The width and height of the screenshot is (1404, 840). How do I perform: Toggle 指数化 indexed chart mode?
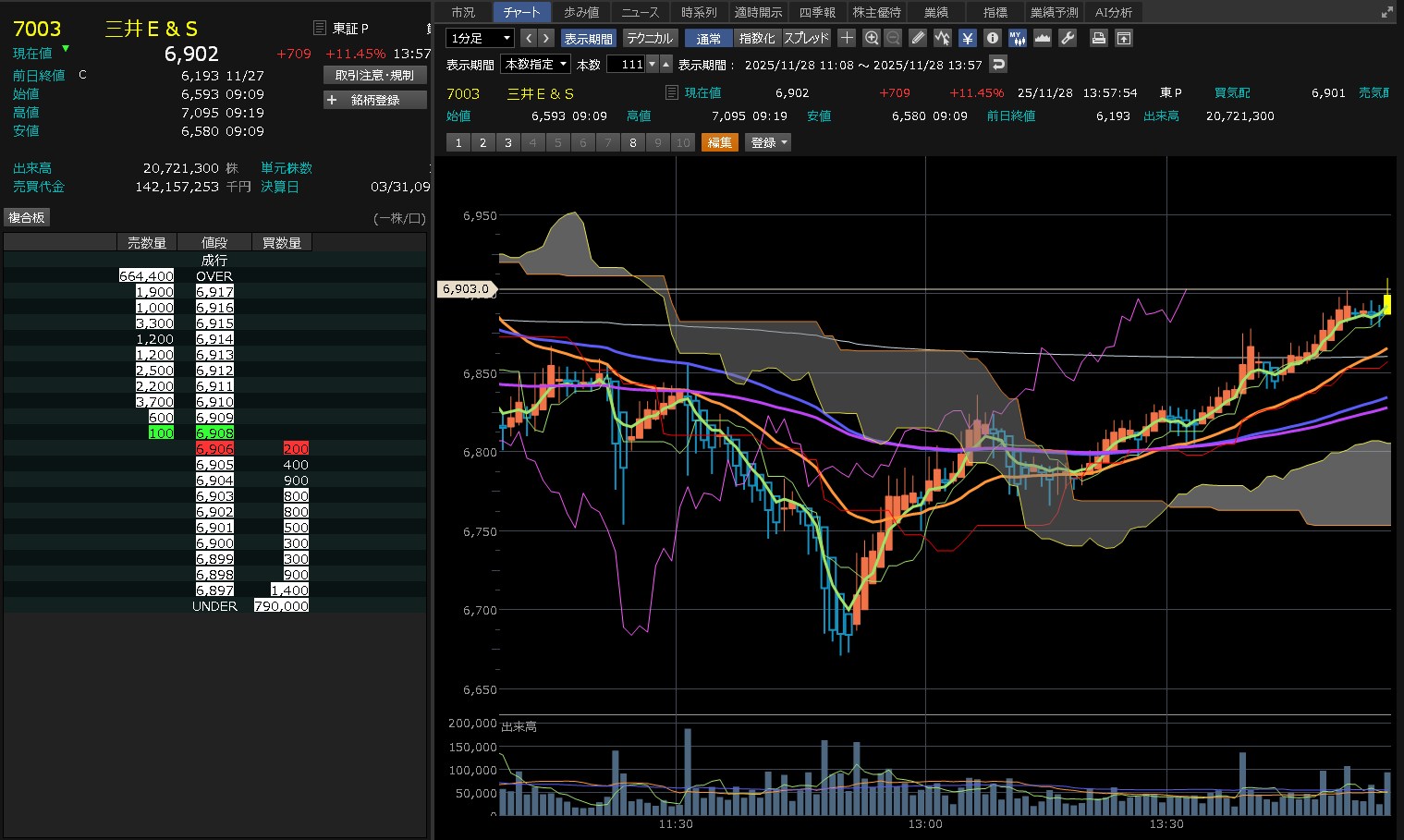click(757, 38)
